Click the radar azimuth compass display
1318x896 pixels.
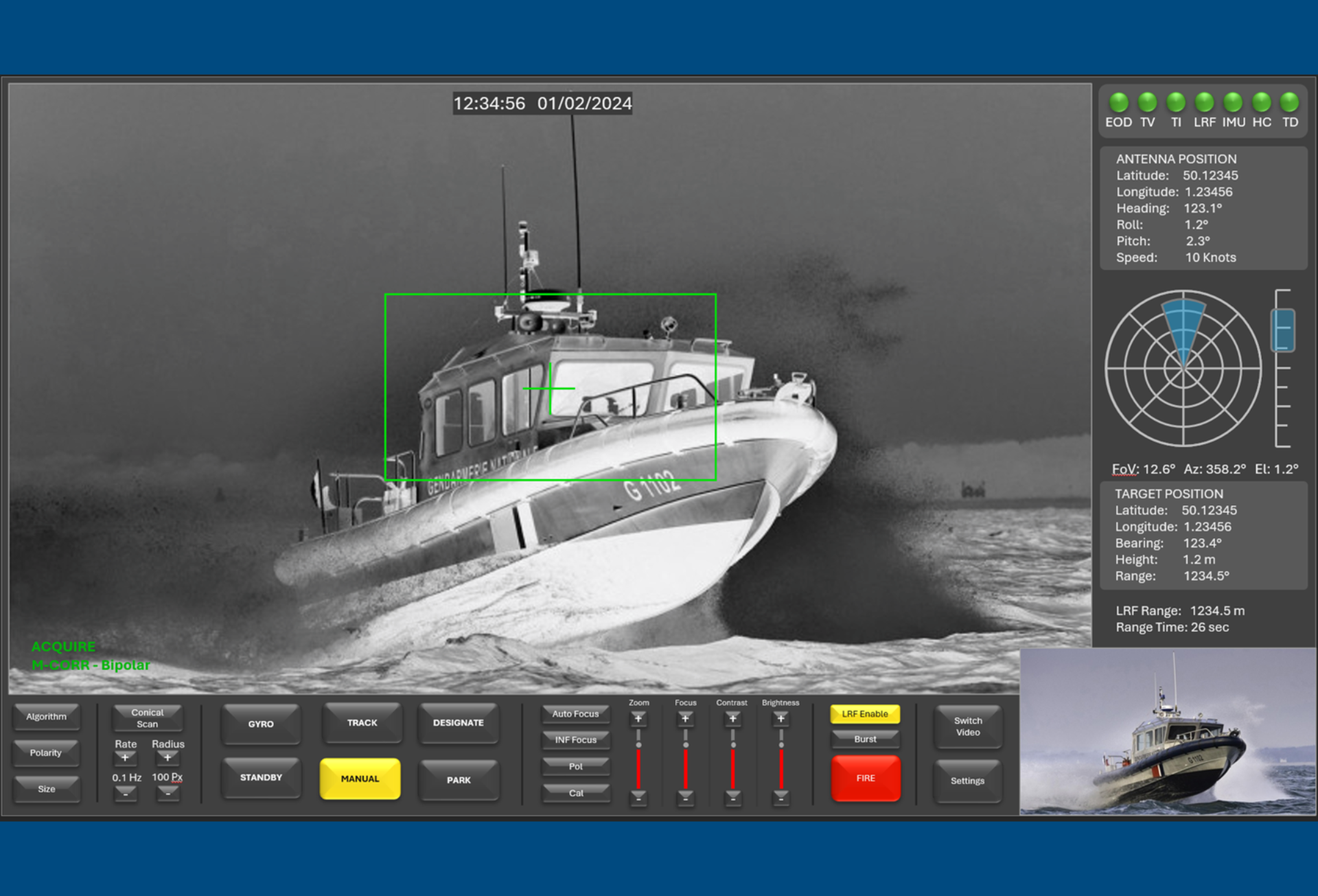point(1183,369)
